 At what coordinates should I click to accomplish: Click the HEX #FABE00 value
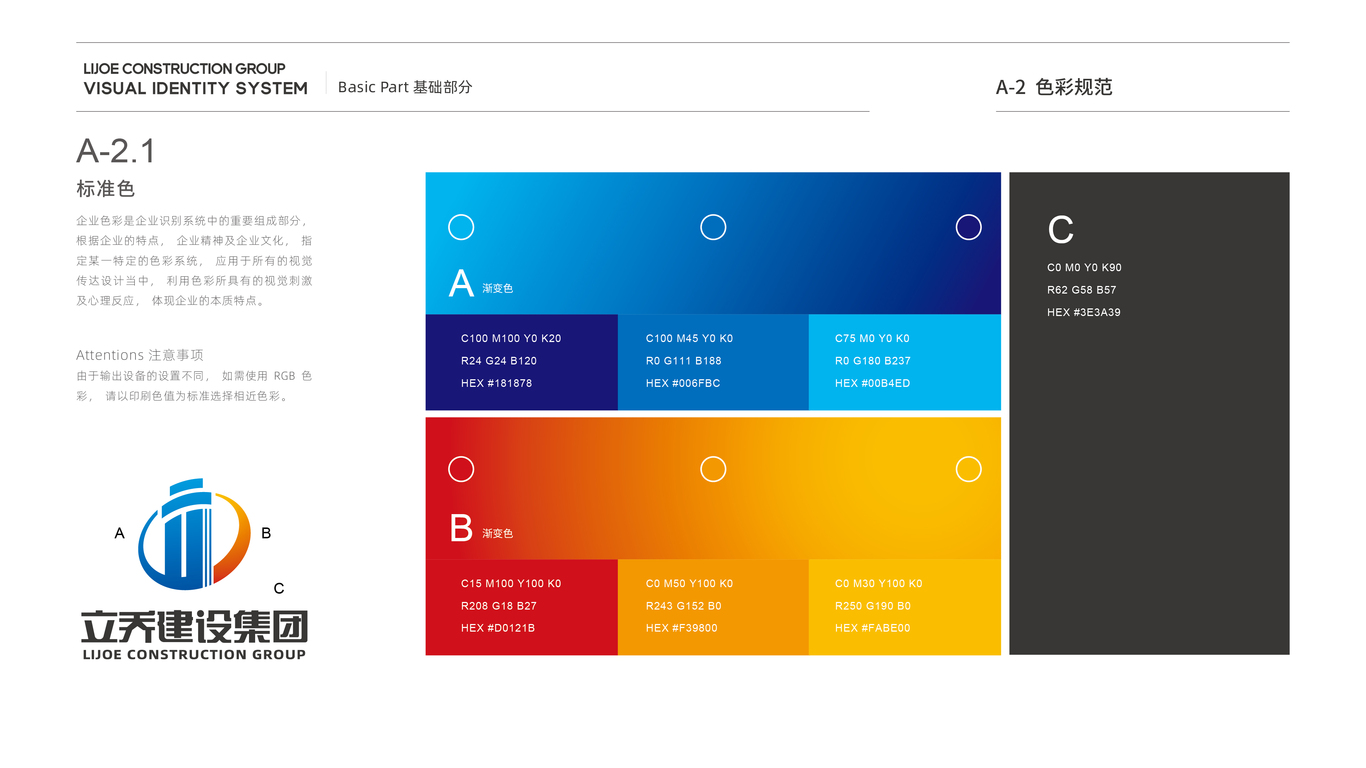873,628
